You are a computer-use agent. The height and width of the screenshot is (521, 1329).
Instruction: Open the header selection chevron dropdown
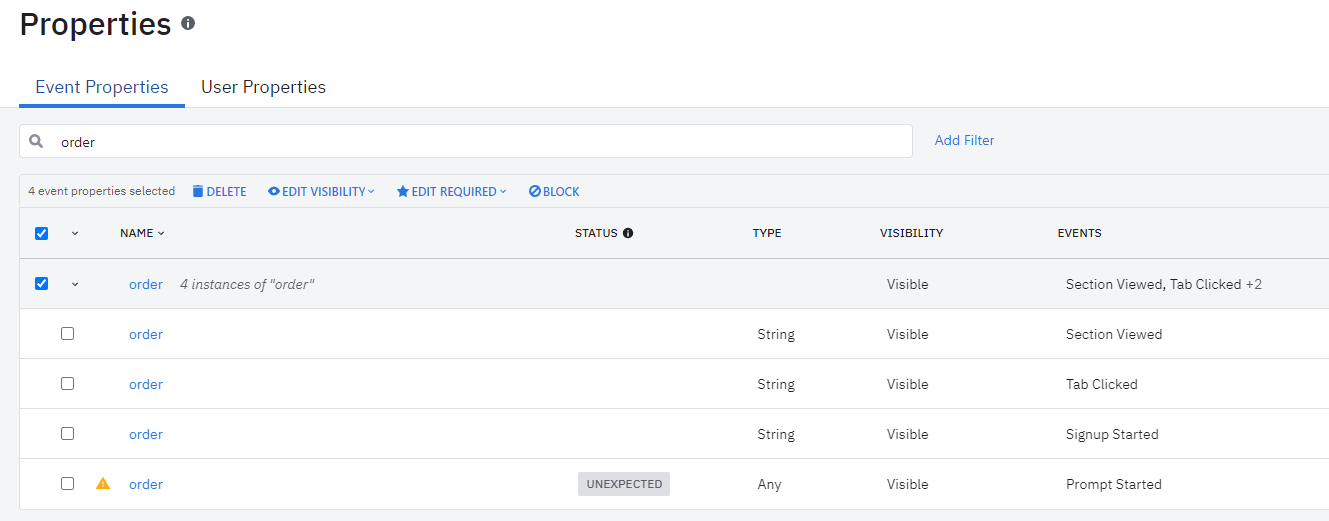(74, 233)
